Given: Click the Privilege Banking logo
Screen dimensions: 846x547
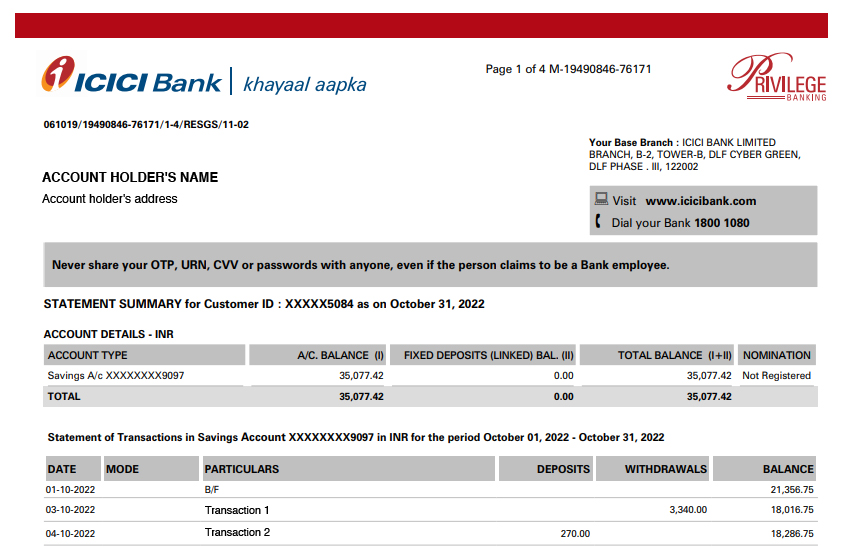Looking at the screenshot, I should (x=776, y=77).
